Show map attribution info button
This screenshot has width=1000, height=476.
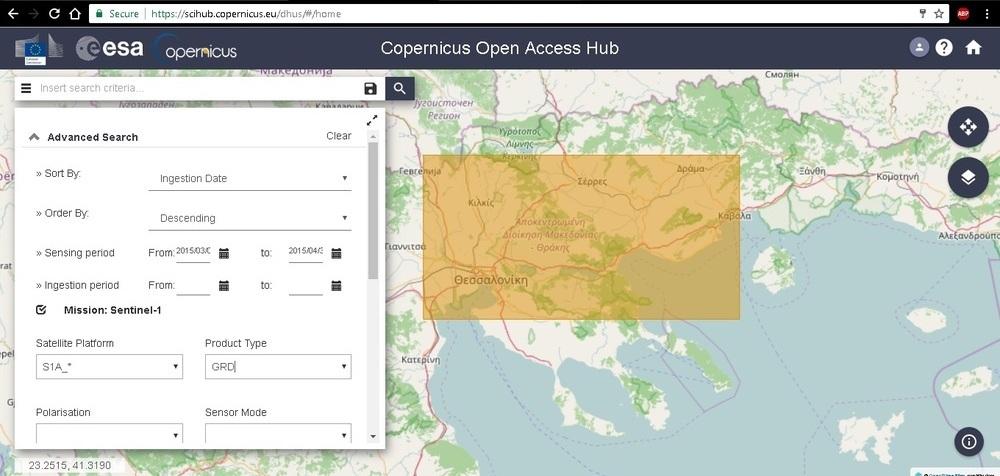[x=968, y=442]
